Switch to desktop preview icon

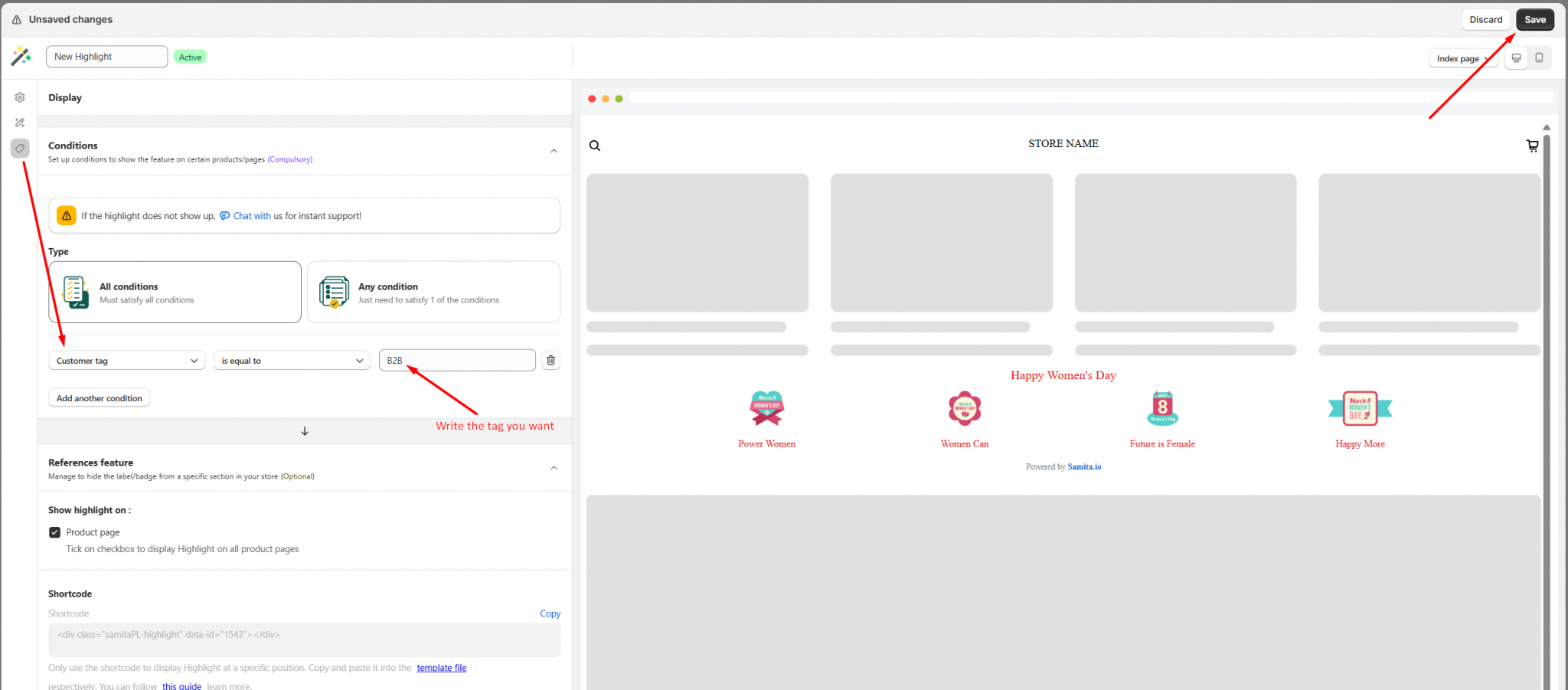coord(1516,58)
